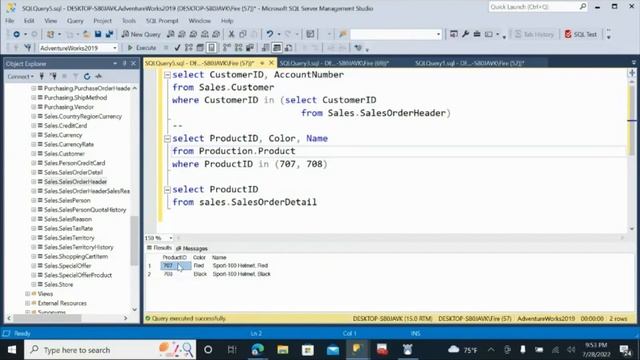Switch to the SQLQuery1.sql tab
Viewport: 640px width, 360px height.
click(469, 63)
